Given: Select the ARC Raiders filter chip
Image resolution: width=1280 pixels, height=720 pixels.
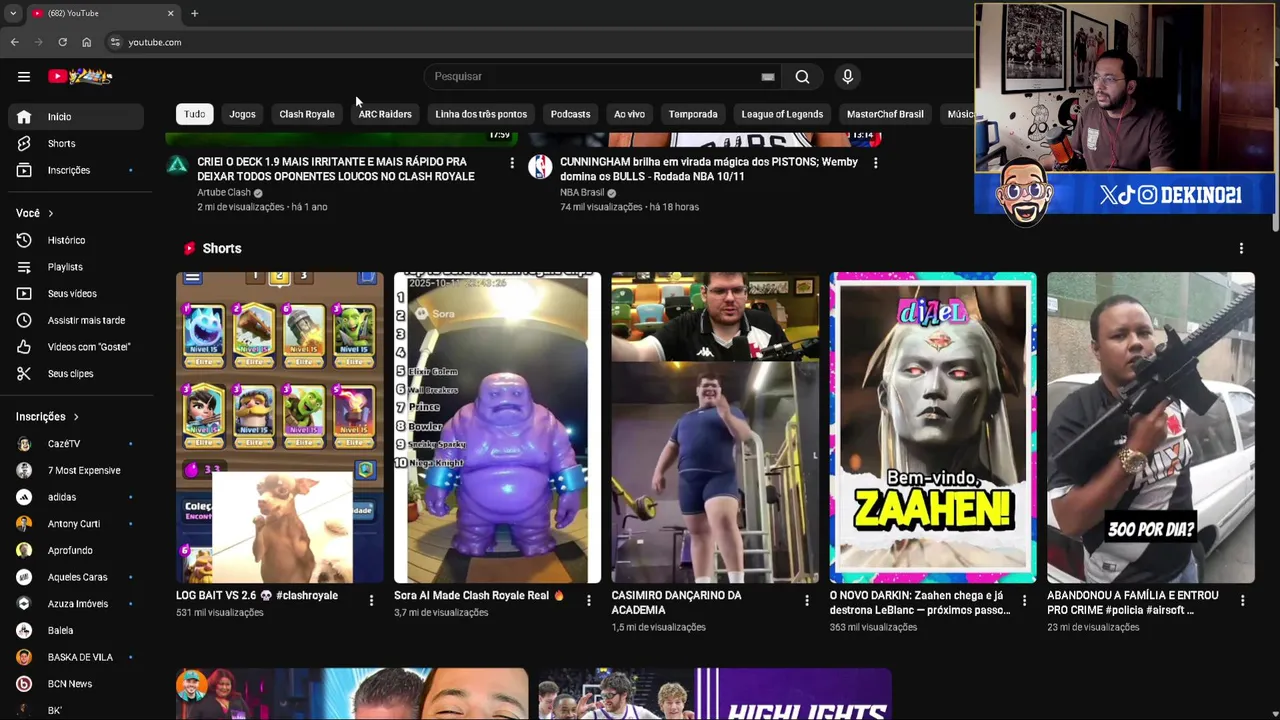Looking at the screenshot, I should 385,114.
